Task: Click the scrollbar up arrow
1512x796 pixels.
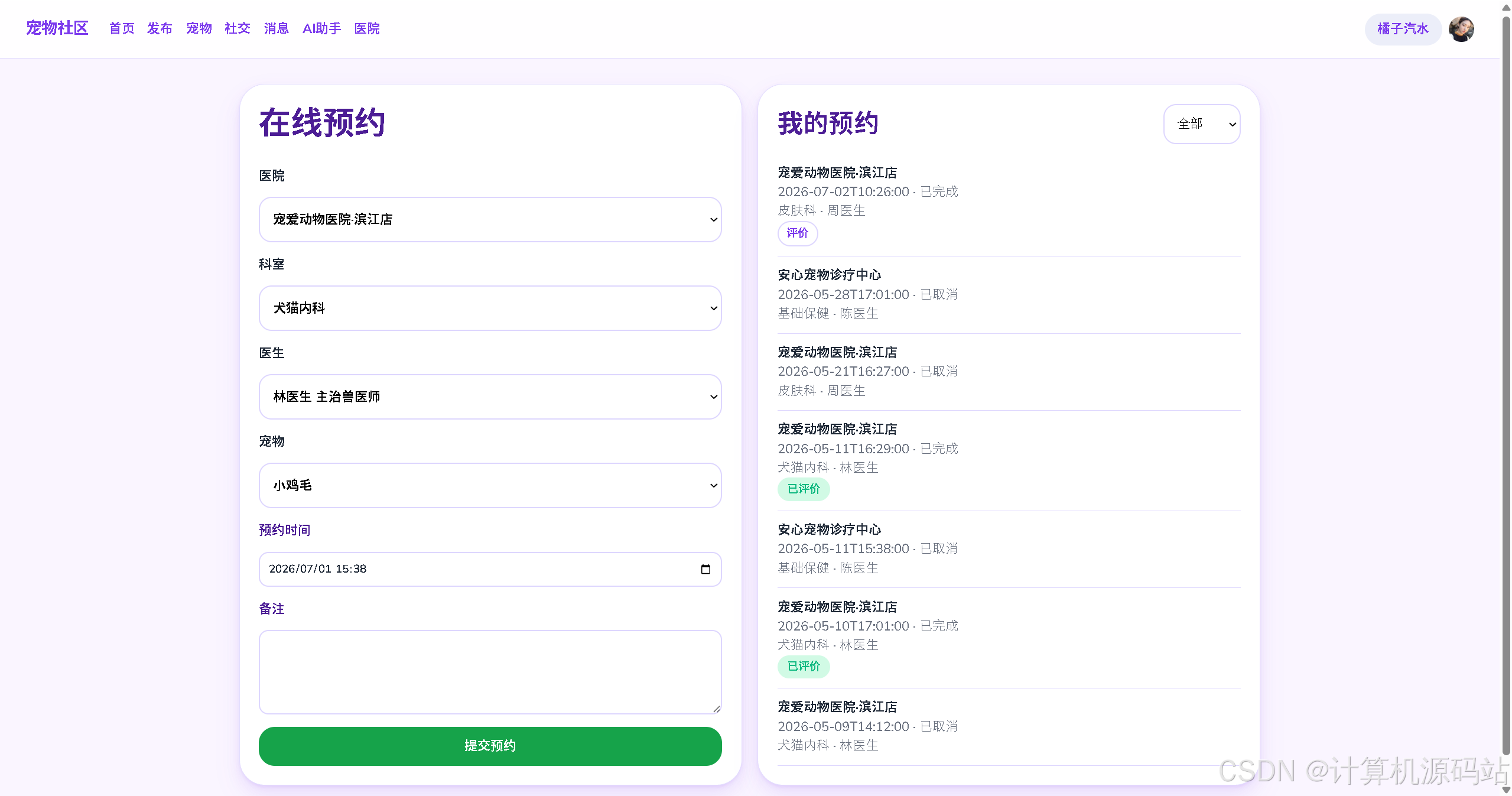Action: [x=1506, y=7]
